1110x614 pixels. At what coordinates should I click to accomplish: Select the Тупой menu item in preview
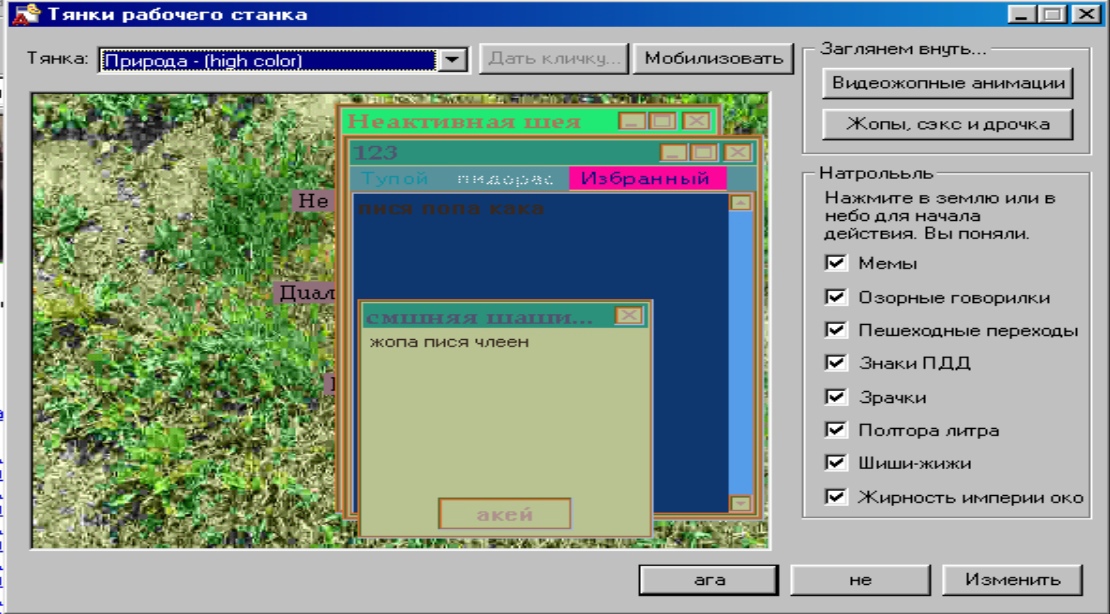(x=394, y=178)
